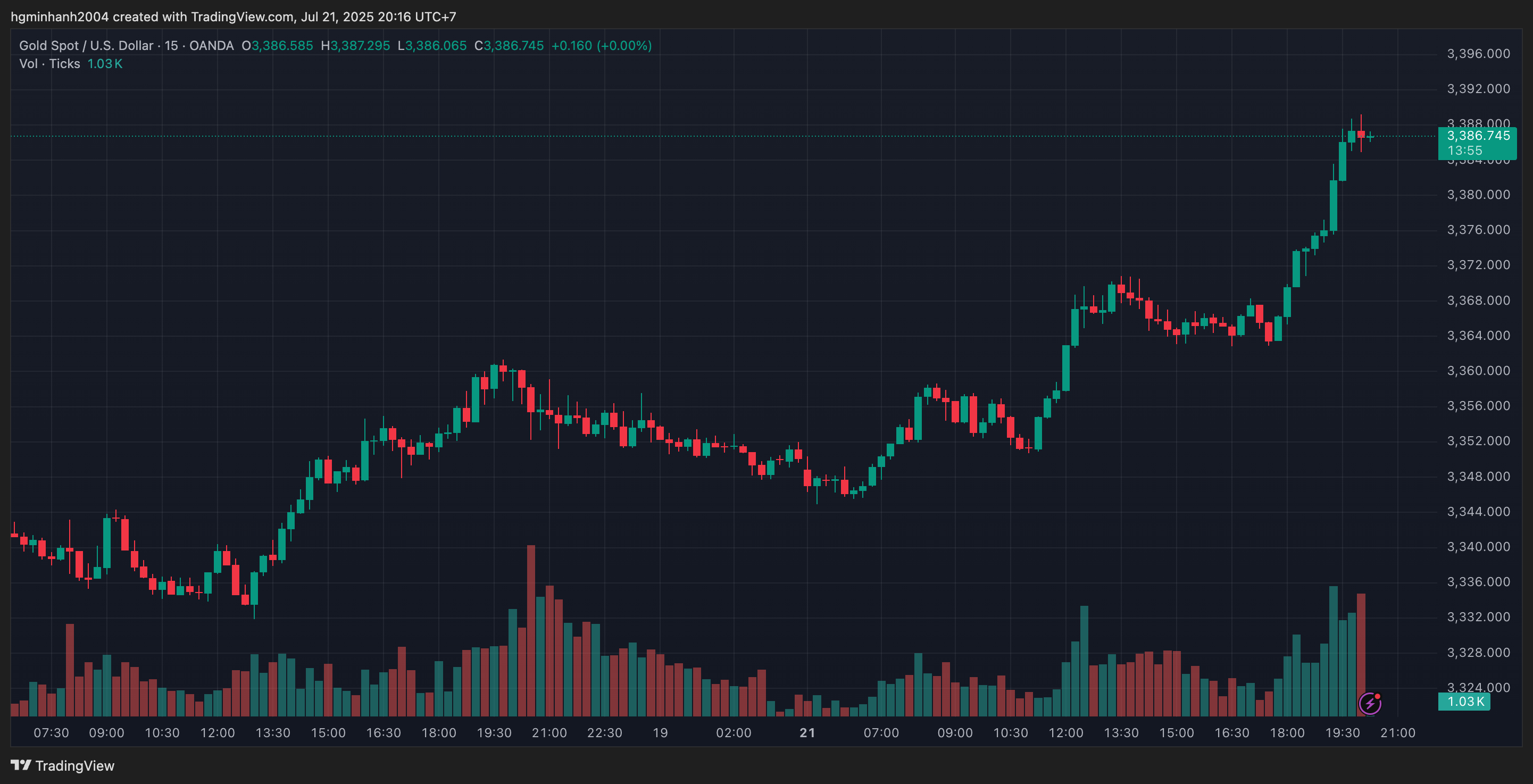Click the Gold Spot / U.S. Dollar title

pyautogui.click(x=86, y=46)
